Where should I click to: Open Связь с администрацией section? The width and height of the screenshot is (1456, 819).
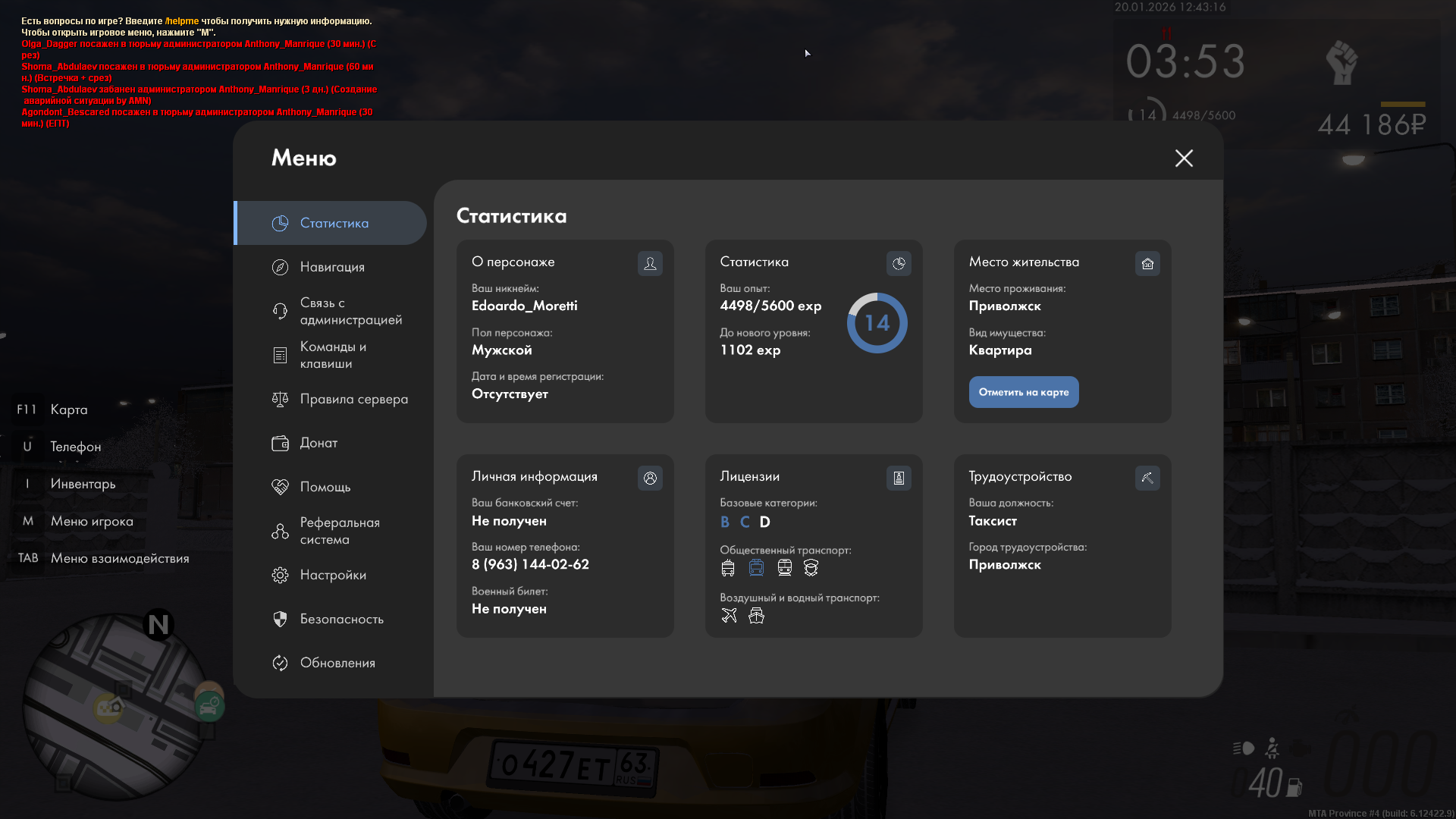pyautogui.click(x=350, y=311)
